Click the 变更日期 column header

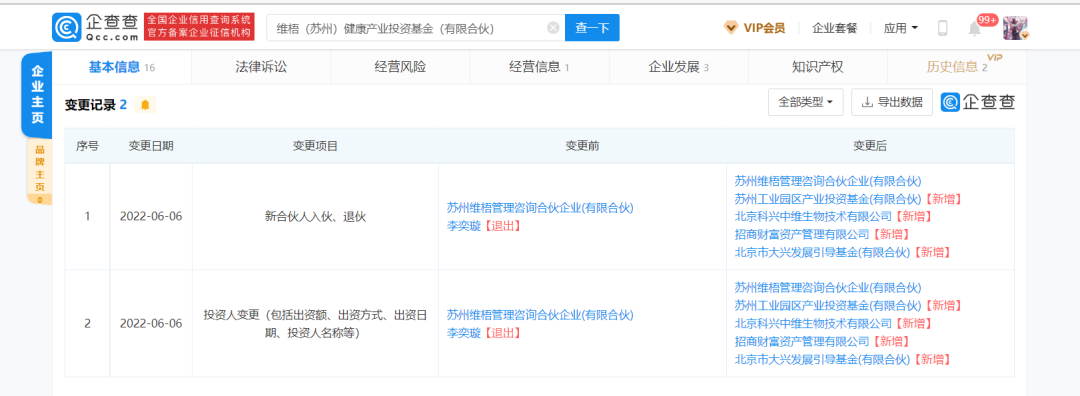[x=151, y=145]
